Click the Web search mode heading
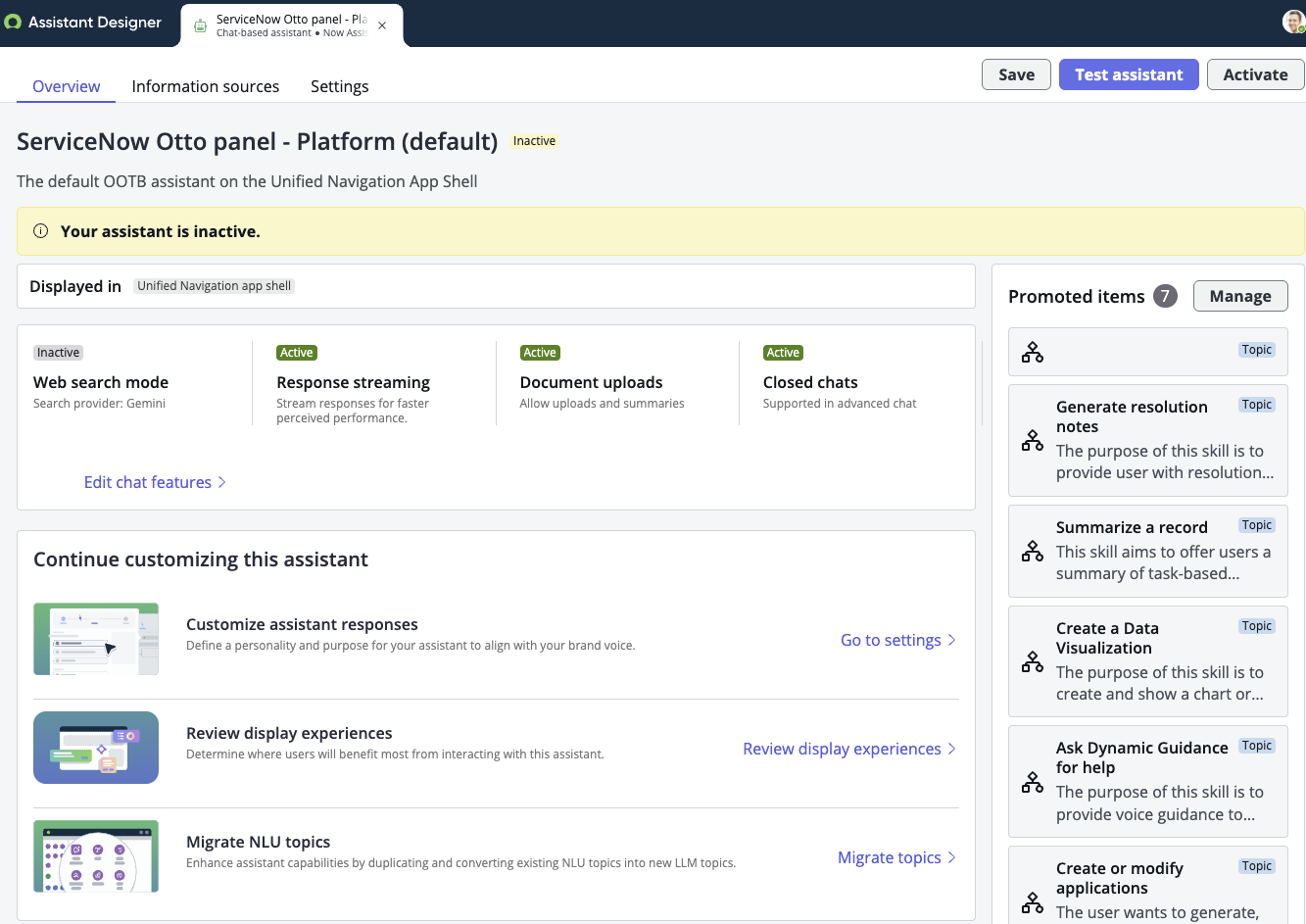The width and height of the screenshot is (1306, 924). pyautogui.click(x=101, y=382)
